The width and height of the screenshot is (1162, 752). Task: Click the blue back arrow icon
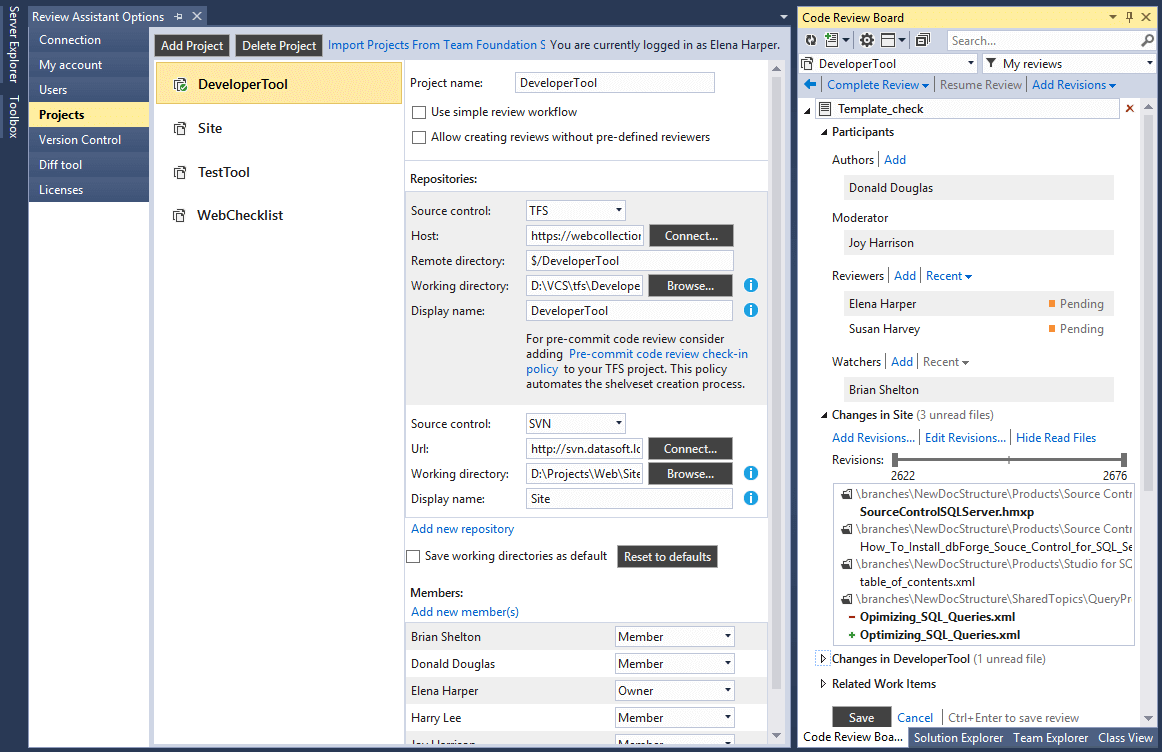pos(811,85)
